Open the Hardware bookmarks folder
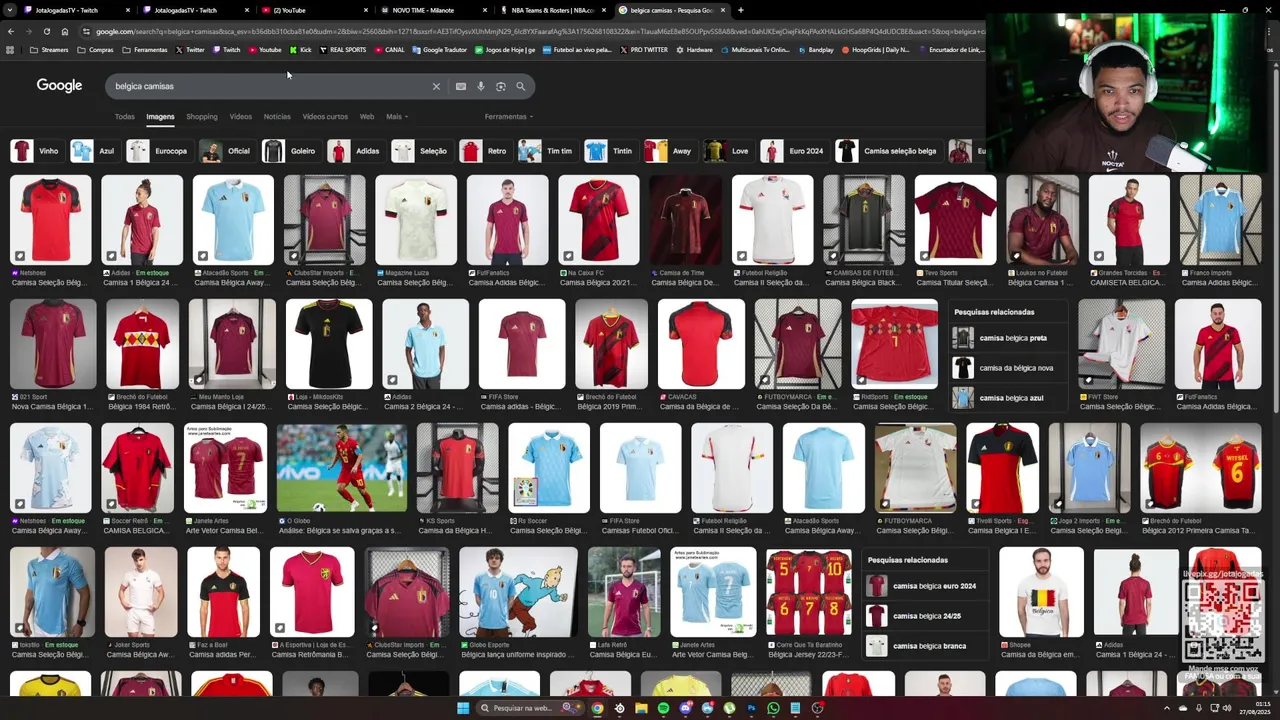This screenshot has width=1280, height=720. tap(693, 49)
